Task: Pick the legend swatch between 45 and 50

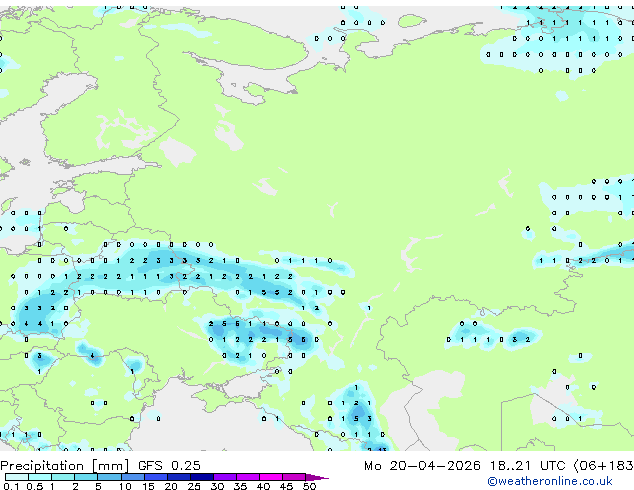Action: click(x=294, y=477)
